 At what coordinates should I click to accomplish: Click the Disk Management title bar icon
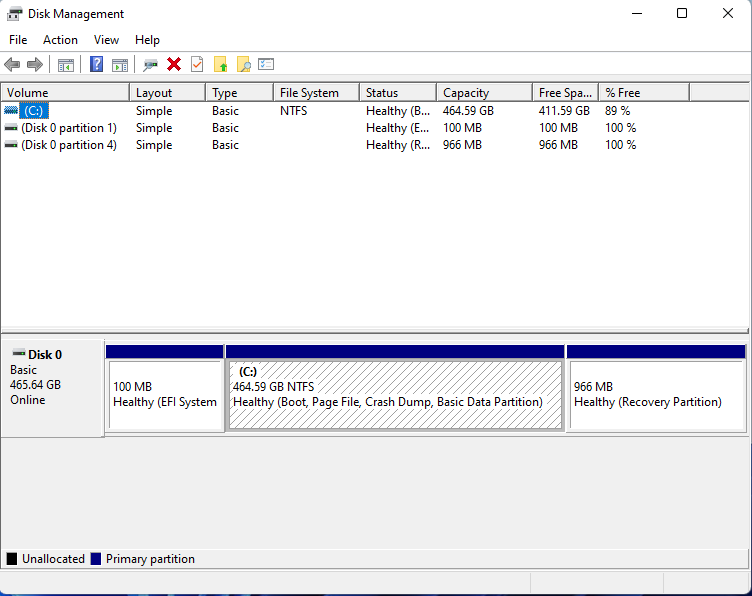pos(14,14)
